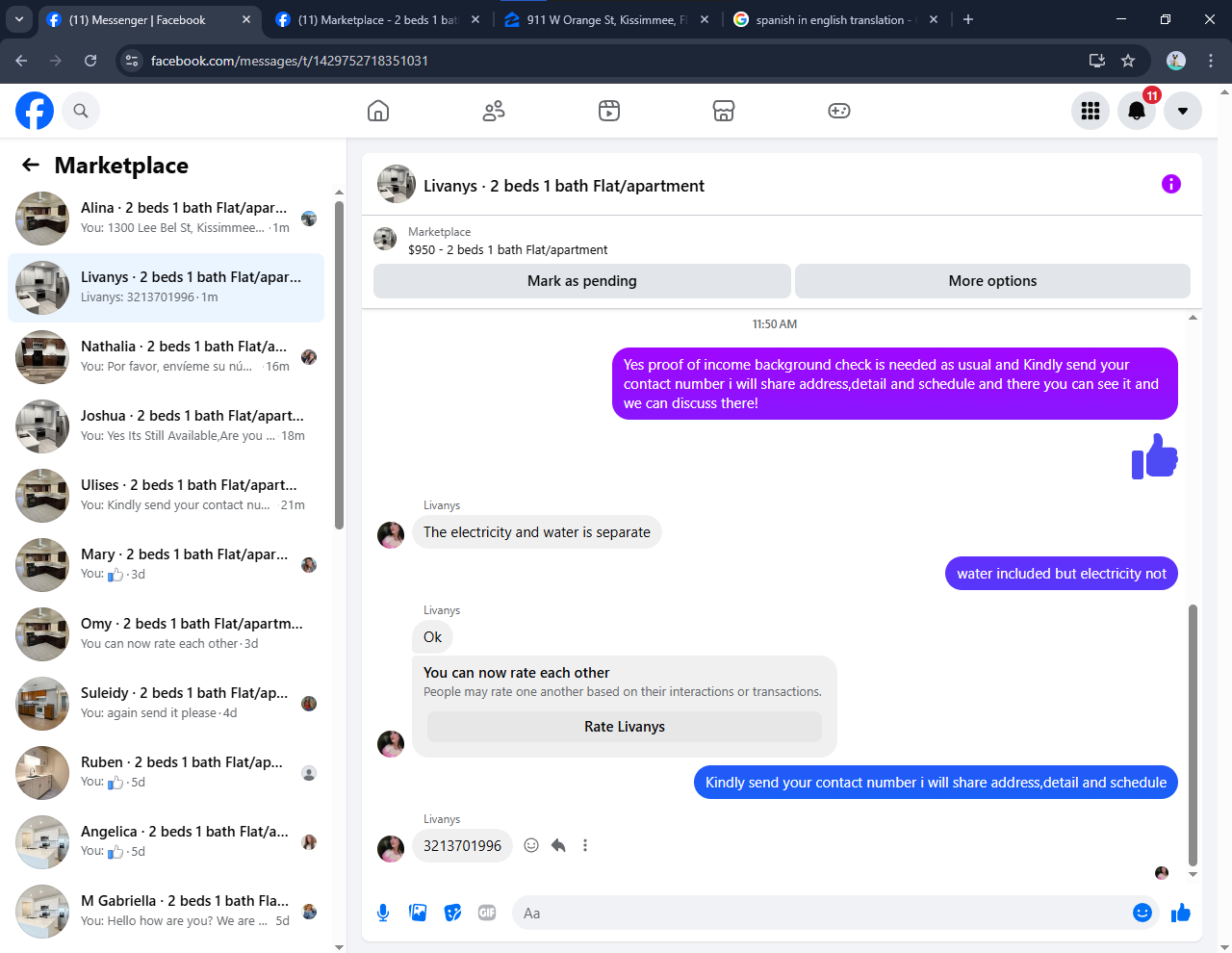Viewport: 1232px width, 953px height.
Task: Close the Marketplace browser tab
Action: (475, 19)
